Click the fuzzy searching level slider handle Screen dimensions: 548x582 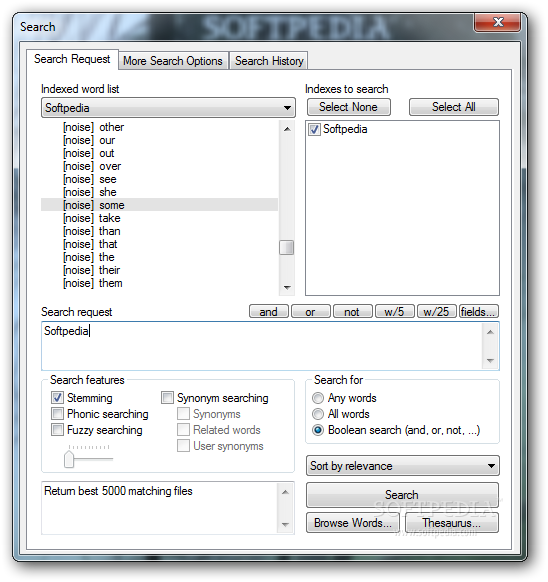(x=69, y=459)
